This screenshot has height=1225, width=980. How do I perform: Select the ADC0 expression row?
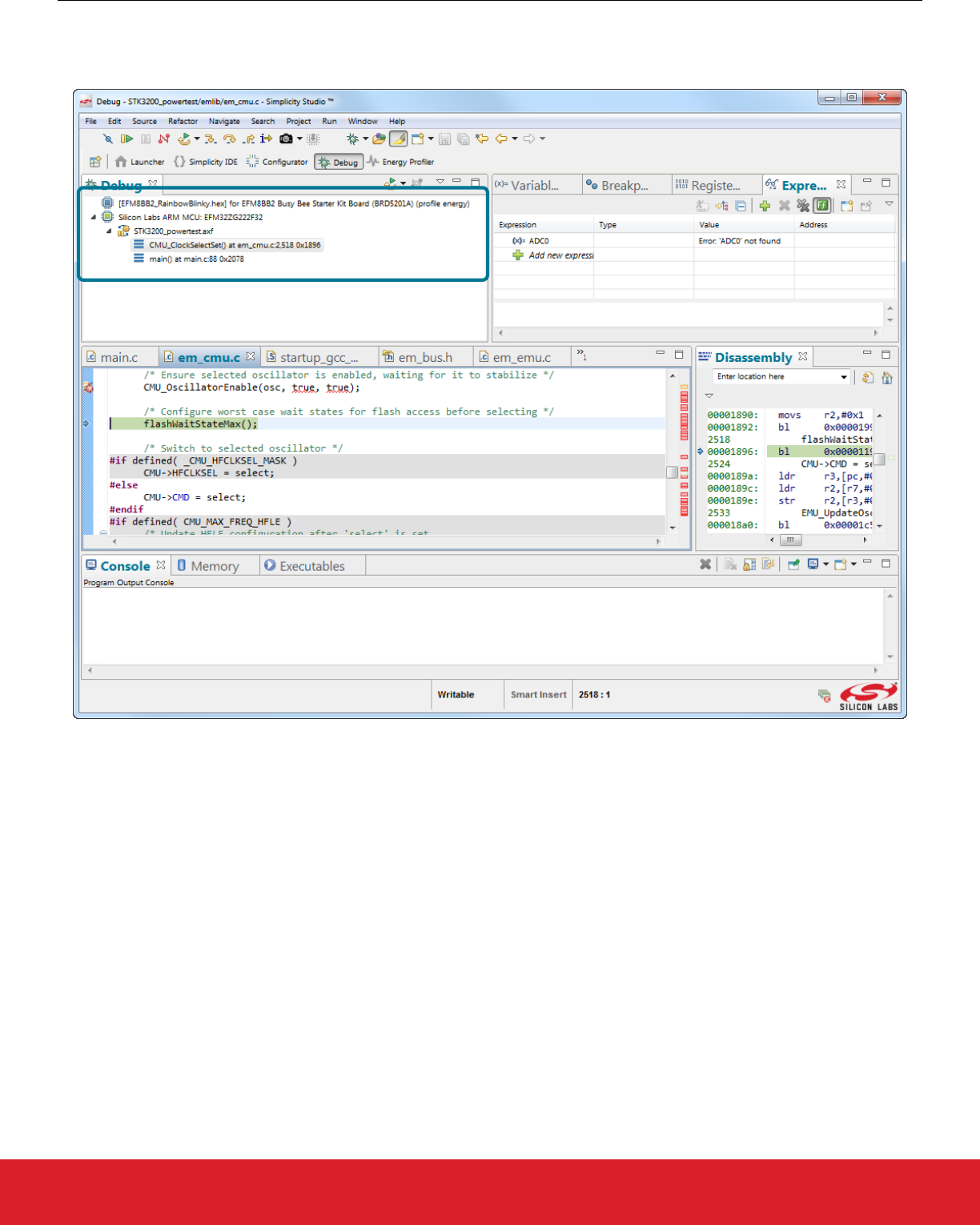[693, 241]
